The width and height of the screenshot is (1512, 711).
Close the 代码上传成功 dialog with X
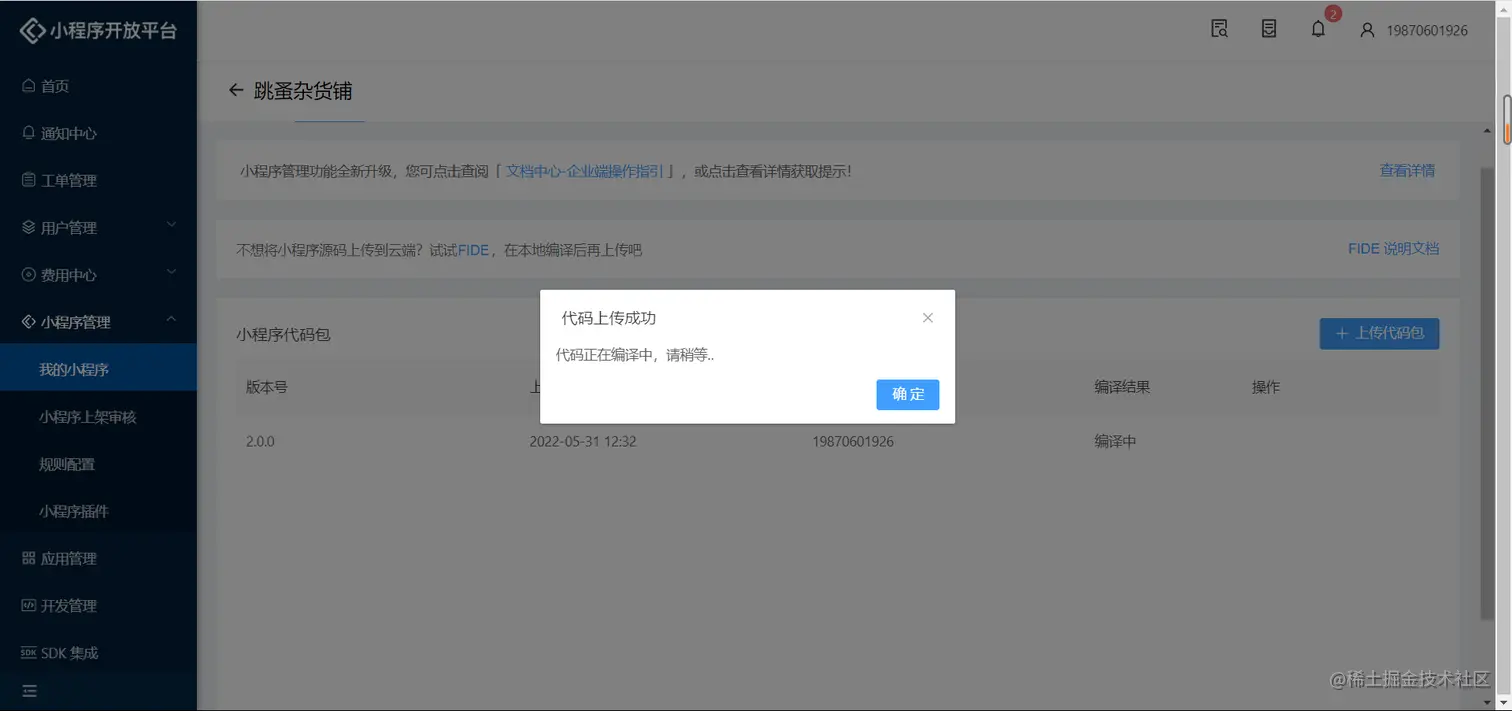click(x=928, y=318)
